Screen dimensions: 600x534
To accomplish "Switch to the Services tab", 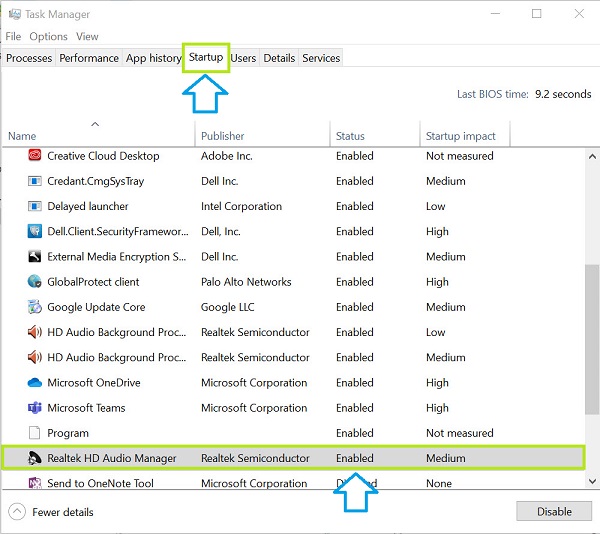I will point(321,58).
